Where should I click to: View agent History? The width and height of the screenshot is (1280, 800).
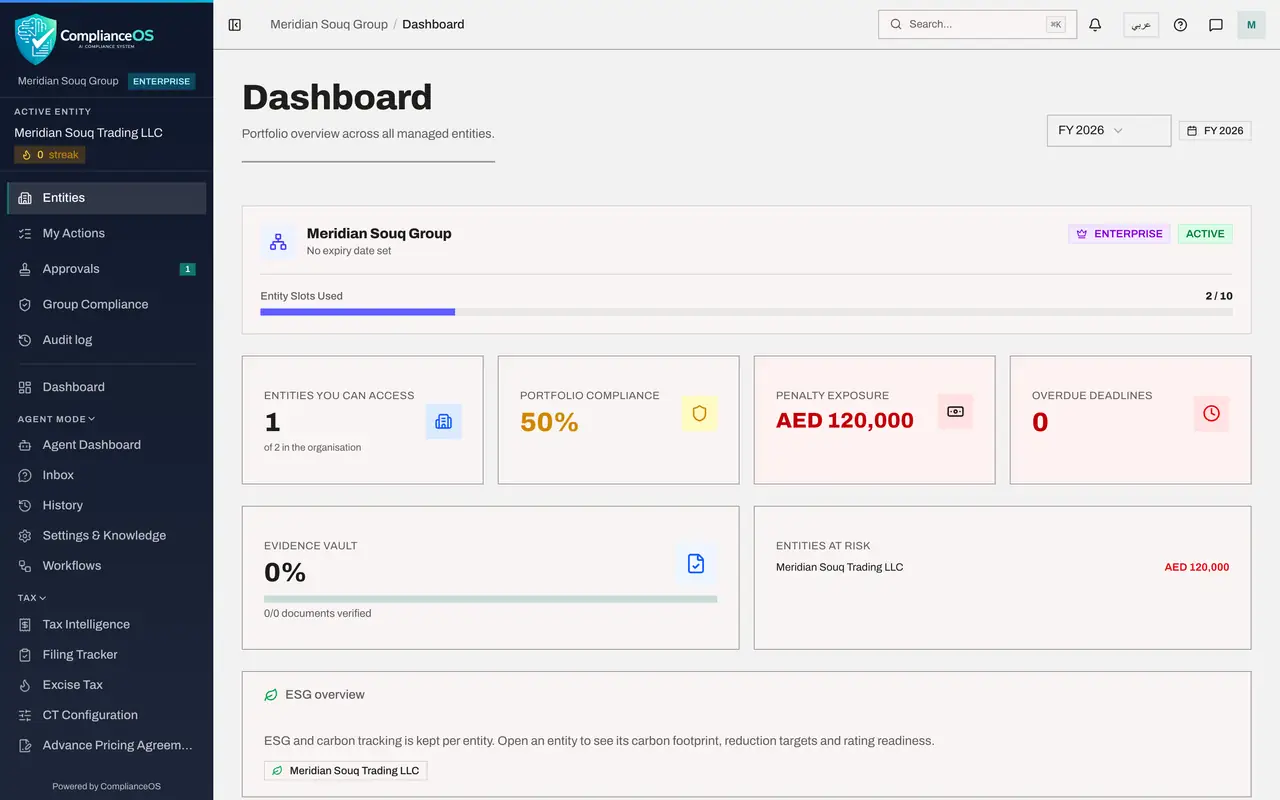pos(107,505)
